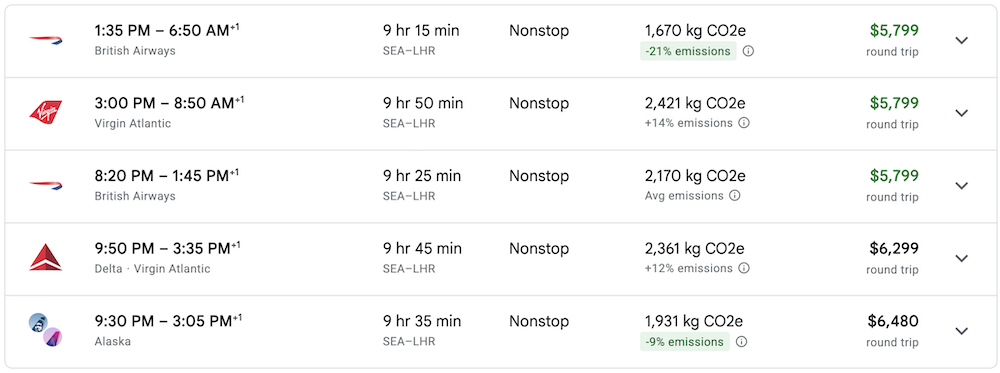This screenshot has width=1000, height=373.
Task: Click the Delta airline logo
Action: [x=45, y=258]
